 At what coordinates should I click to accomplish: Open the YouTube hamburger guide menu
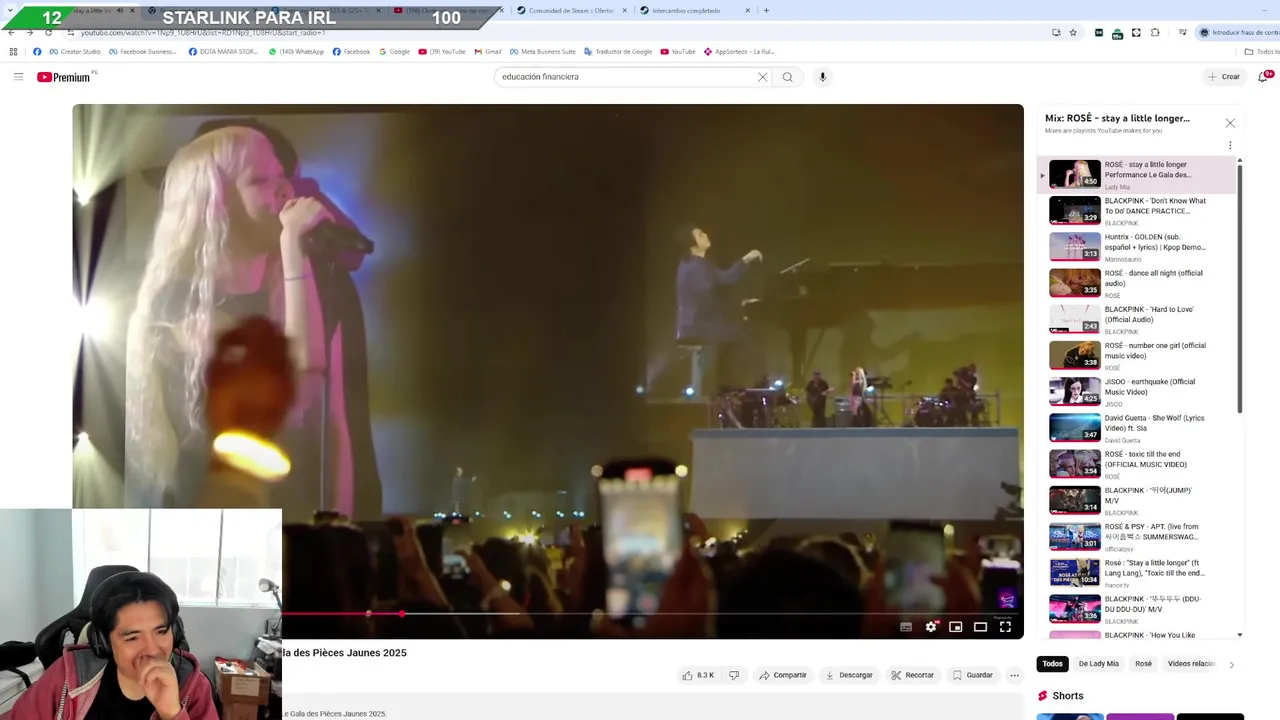[x=18, y=77]
